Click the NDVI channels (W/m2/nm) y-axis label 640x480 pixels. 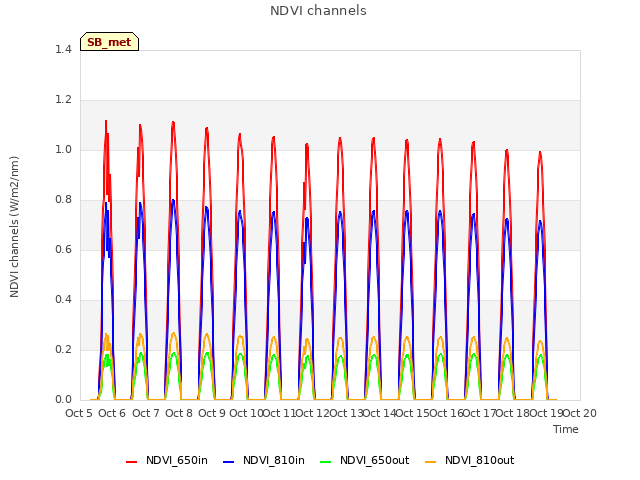pos(14,227)
